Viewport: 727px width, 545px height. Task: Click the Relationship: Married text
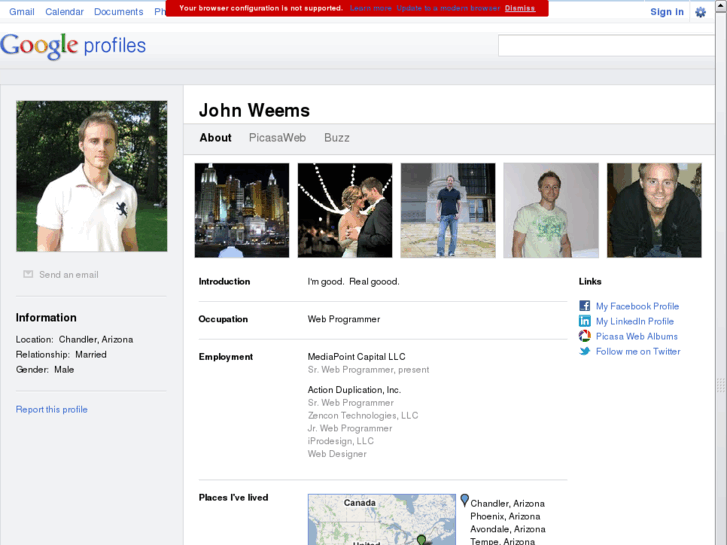(61, 354)
